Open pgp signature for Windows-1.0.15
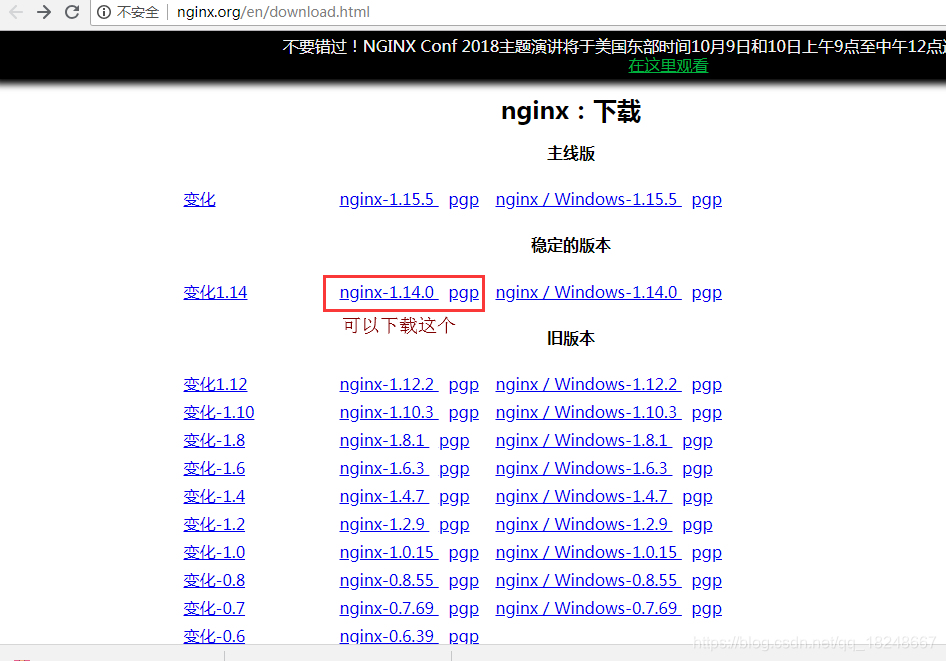 tap(706, 554)
